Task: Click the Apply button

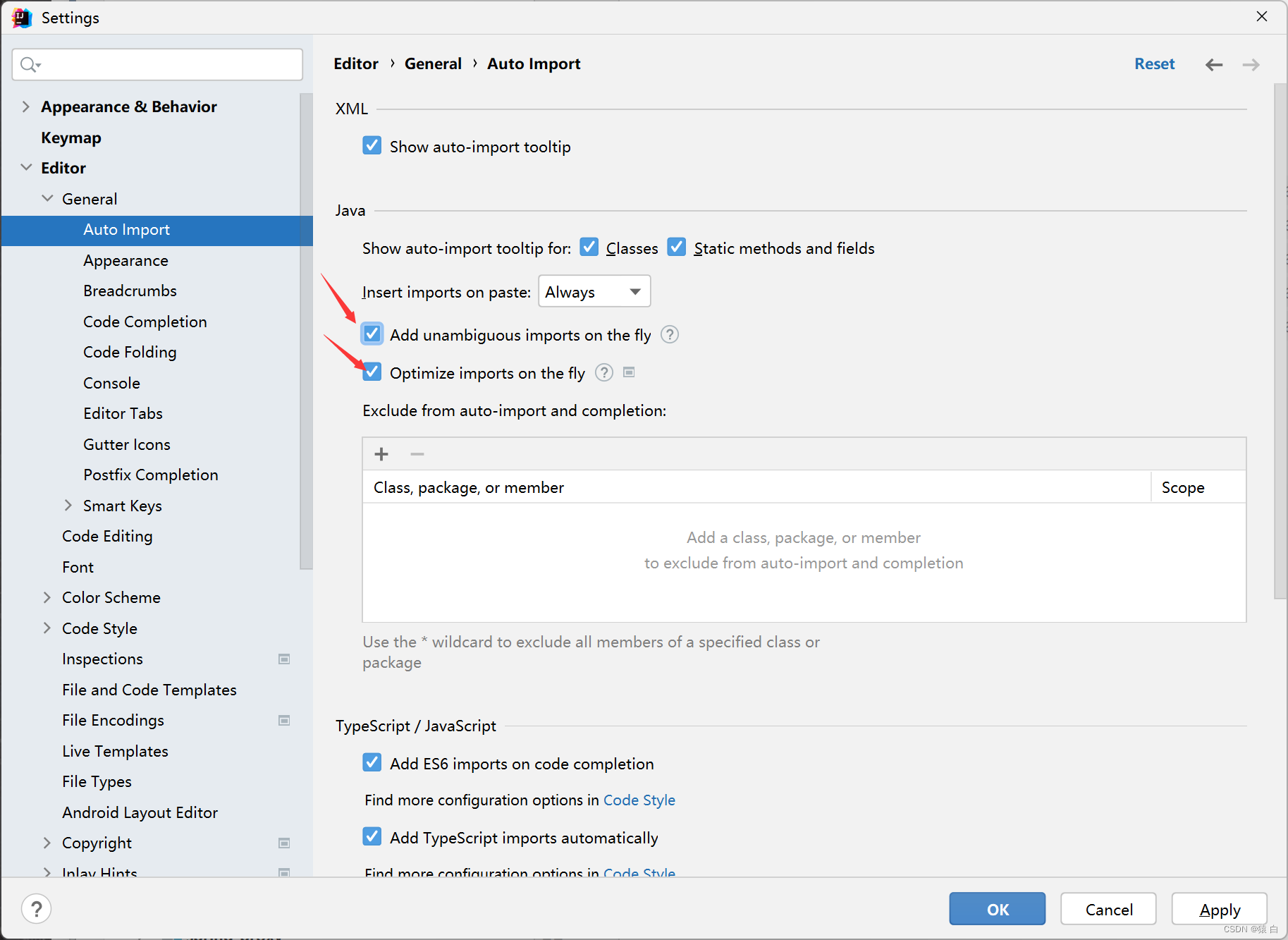Action: click(1220, 909)
